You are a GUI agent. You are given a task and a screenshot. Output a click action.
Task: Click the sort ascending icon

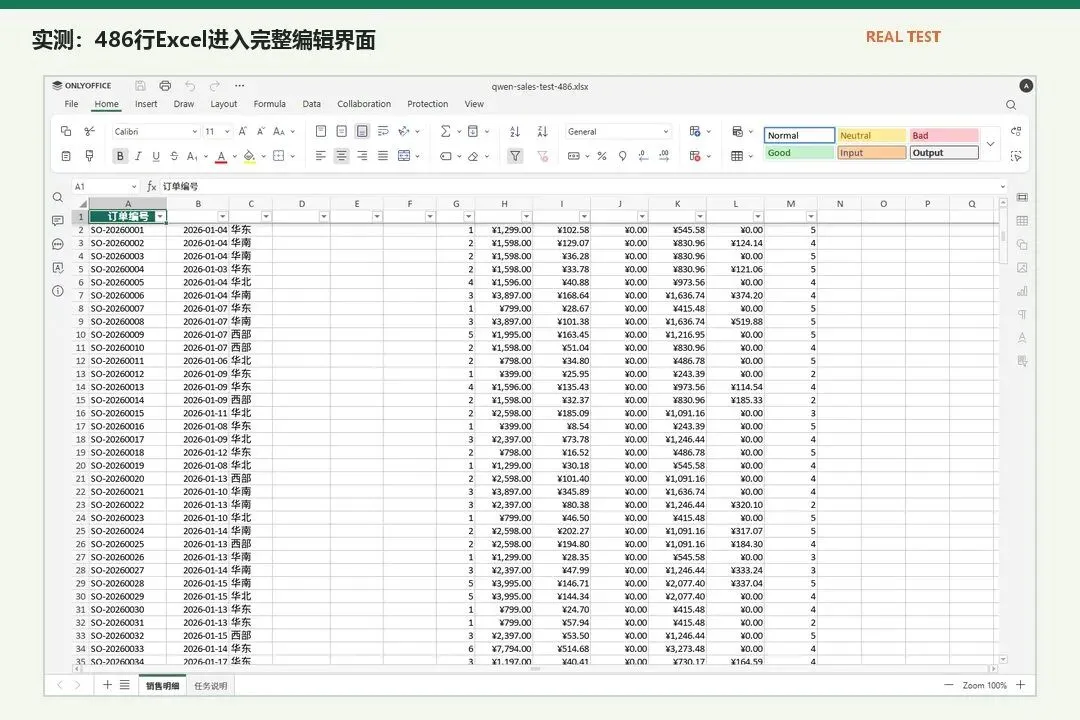point(515,132)
